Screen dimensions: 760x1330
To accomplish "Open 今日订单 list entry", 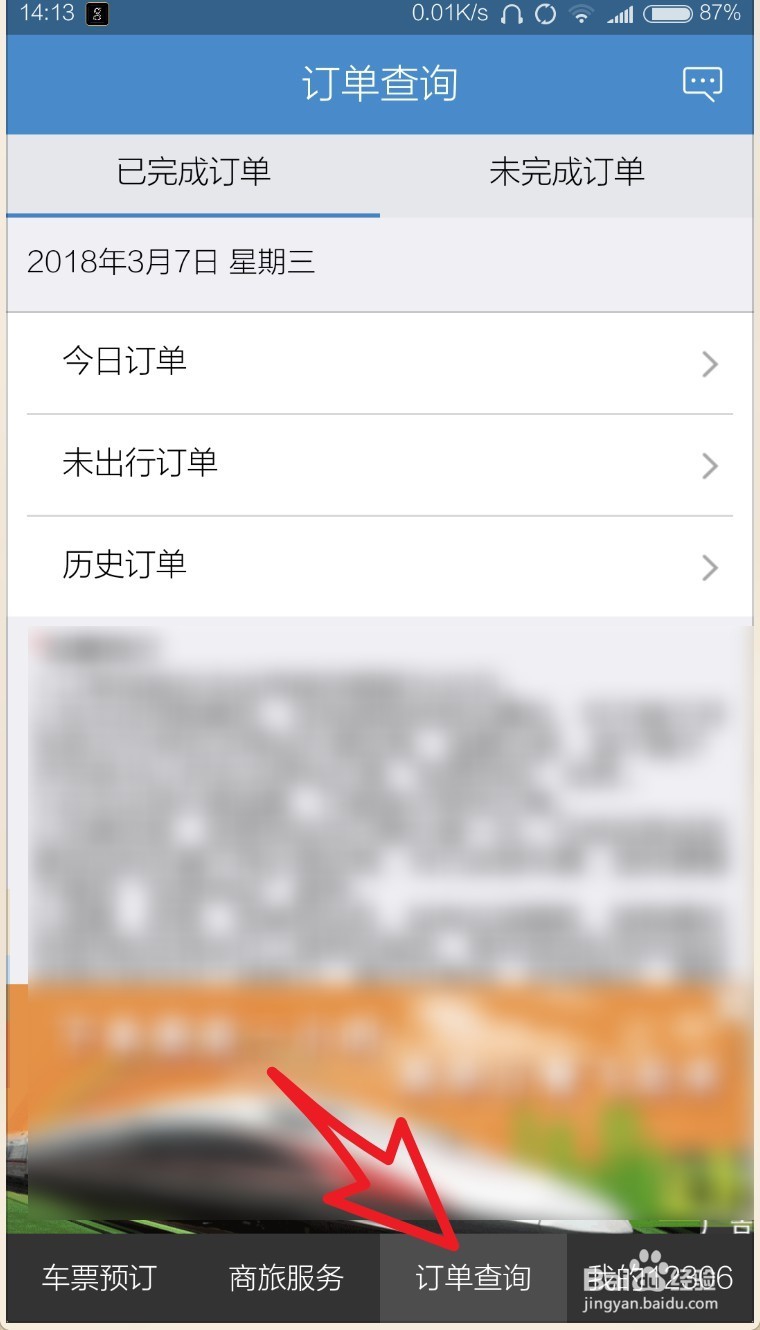I will pos(380,363).
